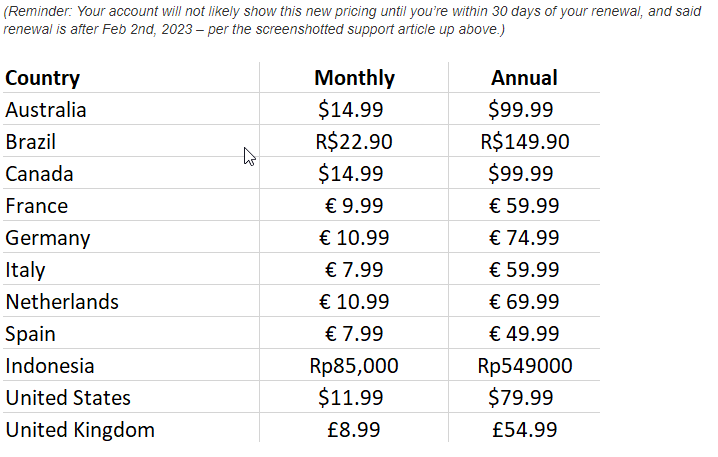Click France's monthly price € 9.99
718x457 pixels.
coord(354,206)
